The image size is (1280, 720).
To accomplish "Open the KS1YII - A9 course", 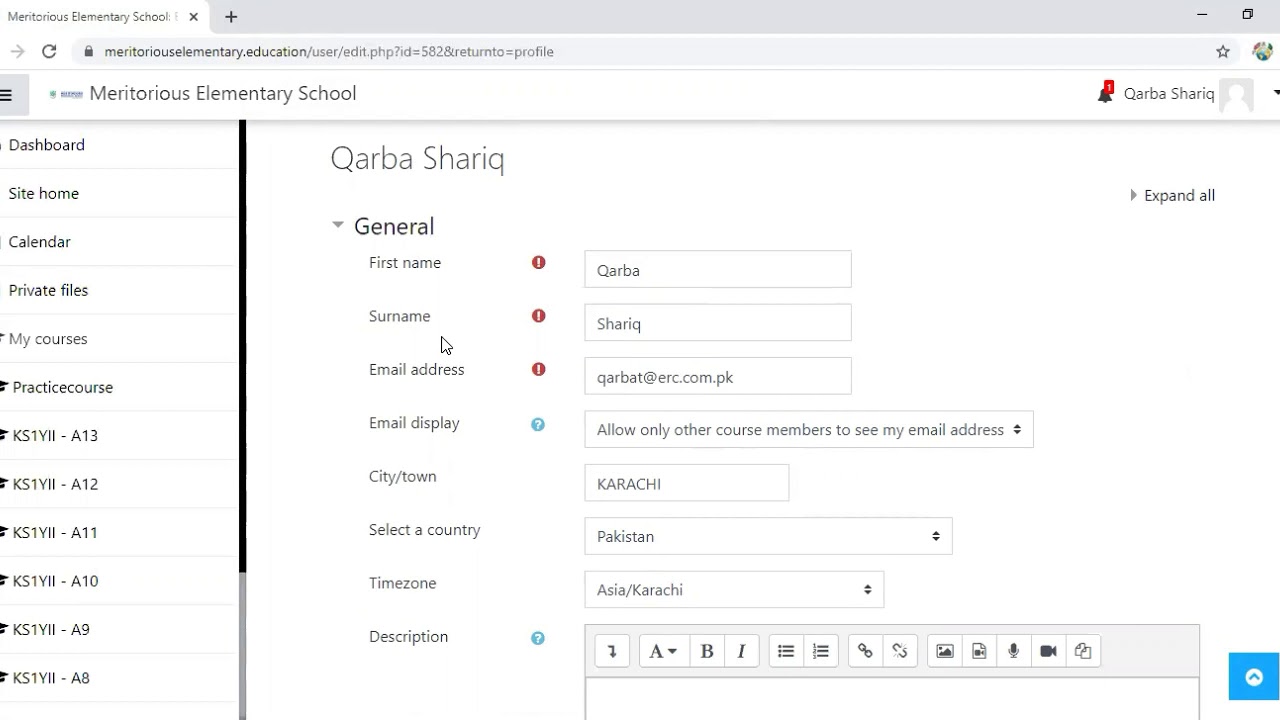I will click(x=51, y=630).
